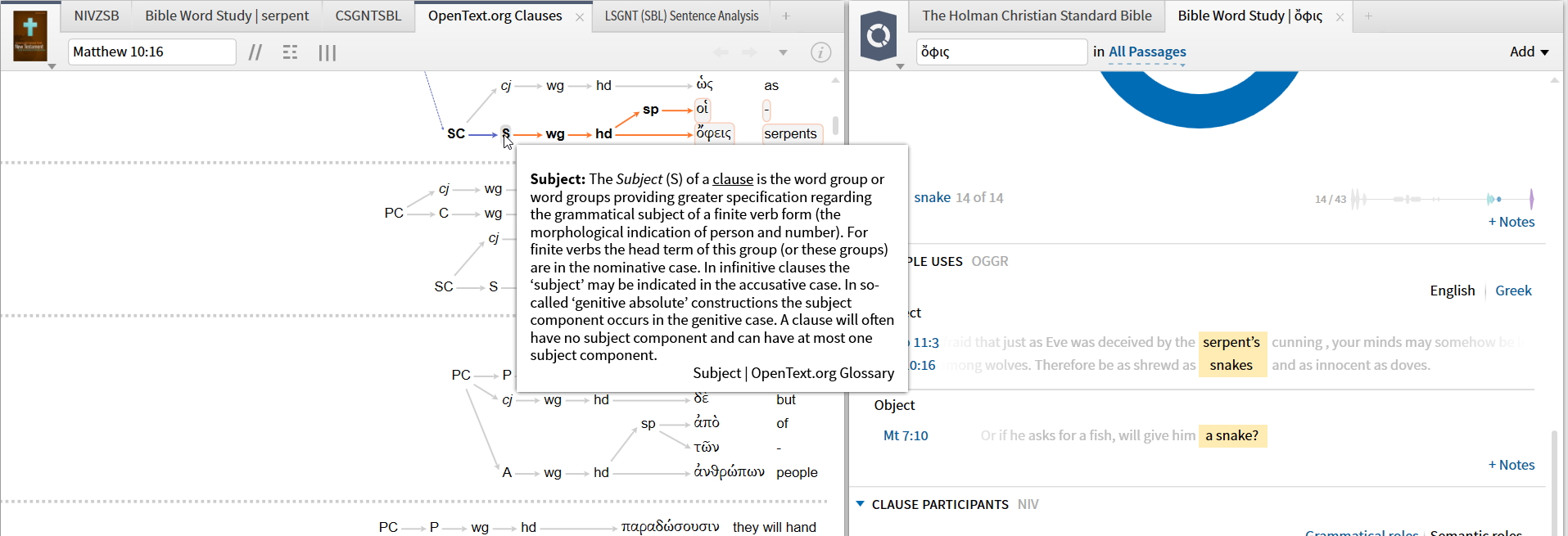1568x536 pixels.
Task: Click highlighted word serpent's
Action: point(1231,342)
